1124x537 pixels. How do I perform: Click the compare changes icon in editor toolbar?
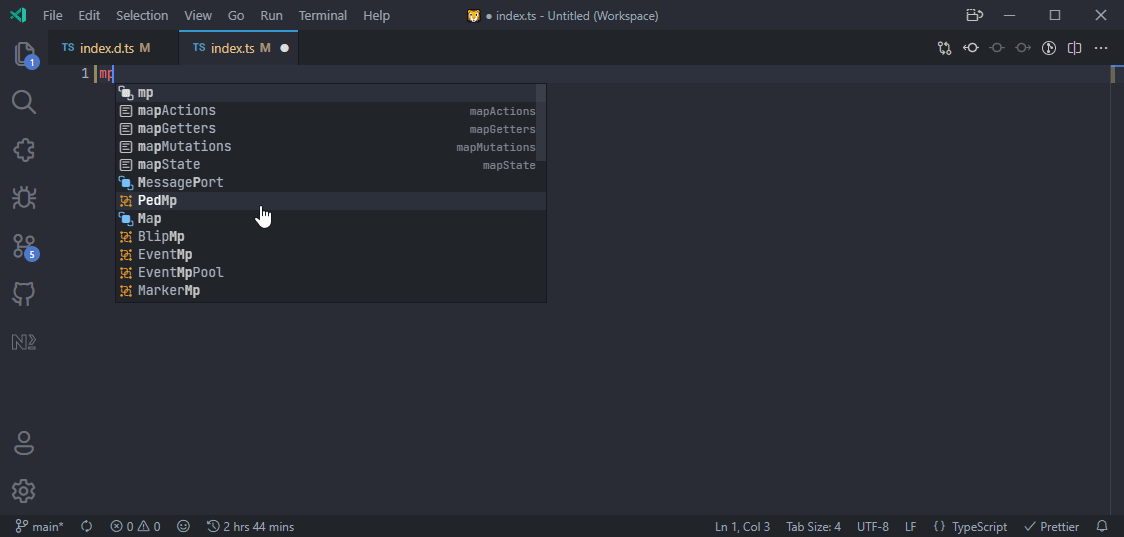945,48
